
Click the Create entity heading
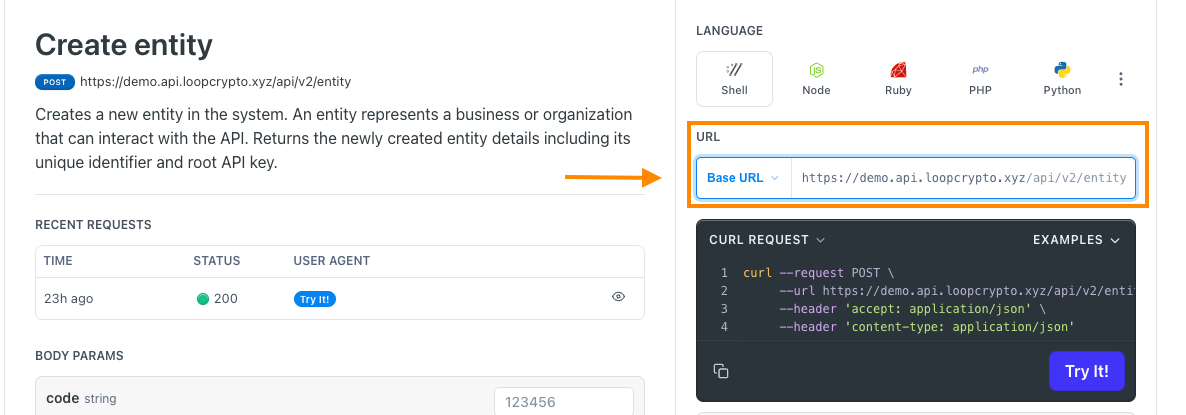(124, 45)
